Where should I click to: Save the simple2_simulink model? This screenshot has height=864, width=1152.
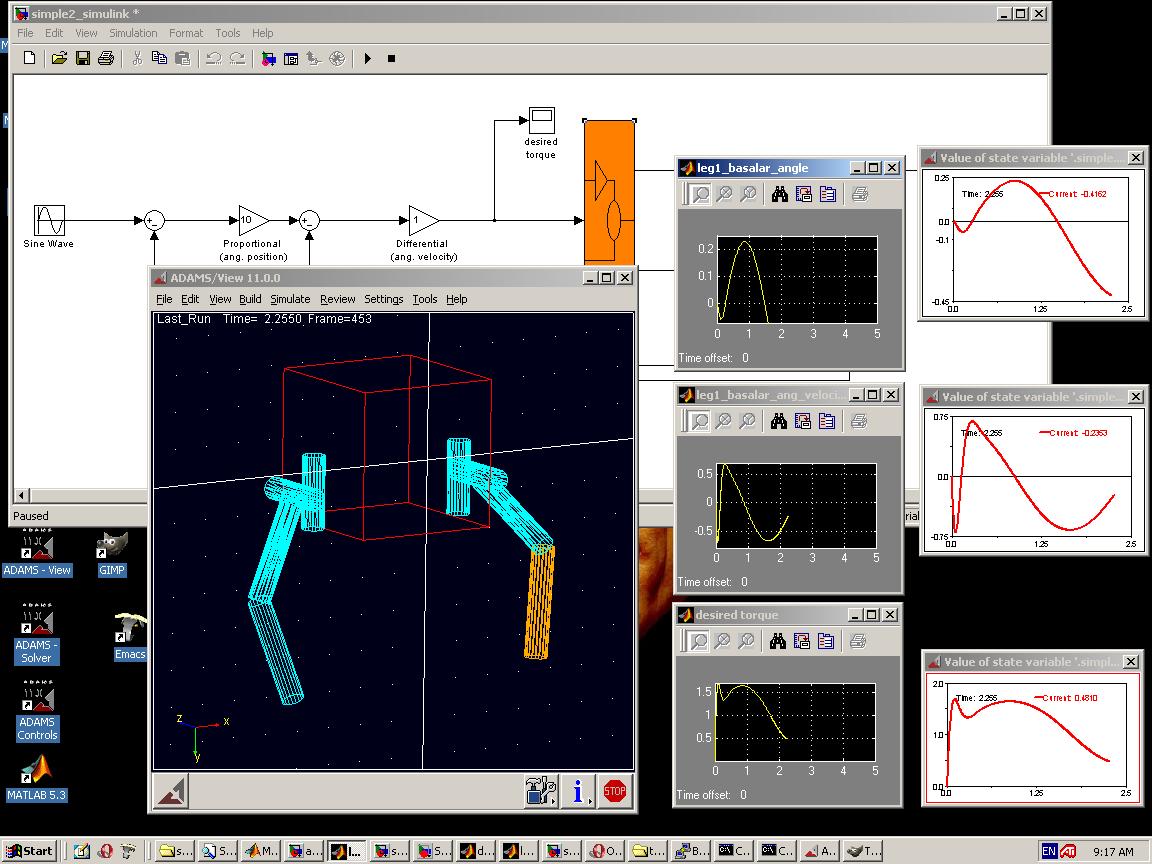click(x=83, y=58)
